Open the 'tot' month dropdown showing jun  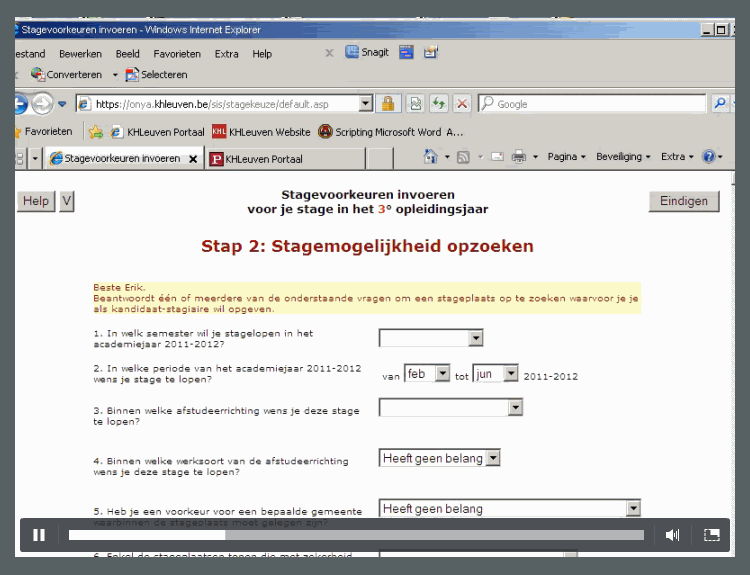496,374
